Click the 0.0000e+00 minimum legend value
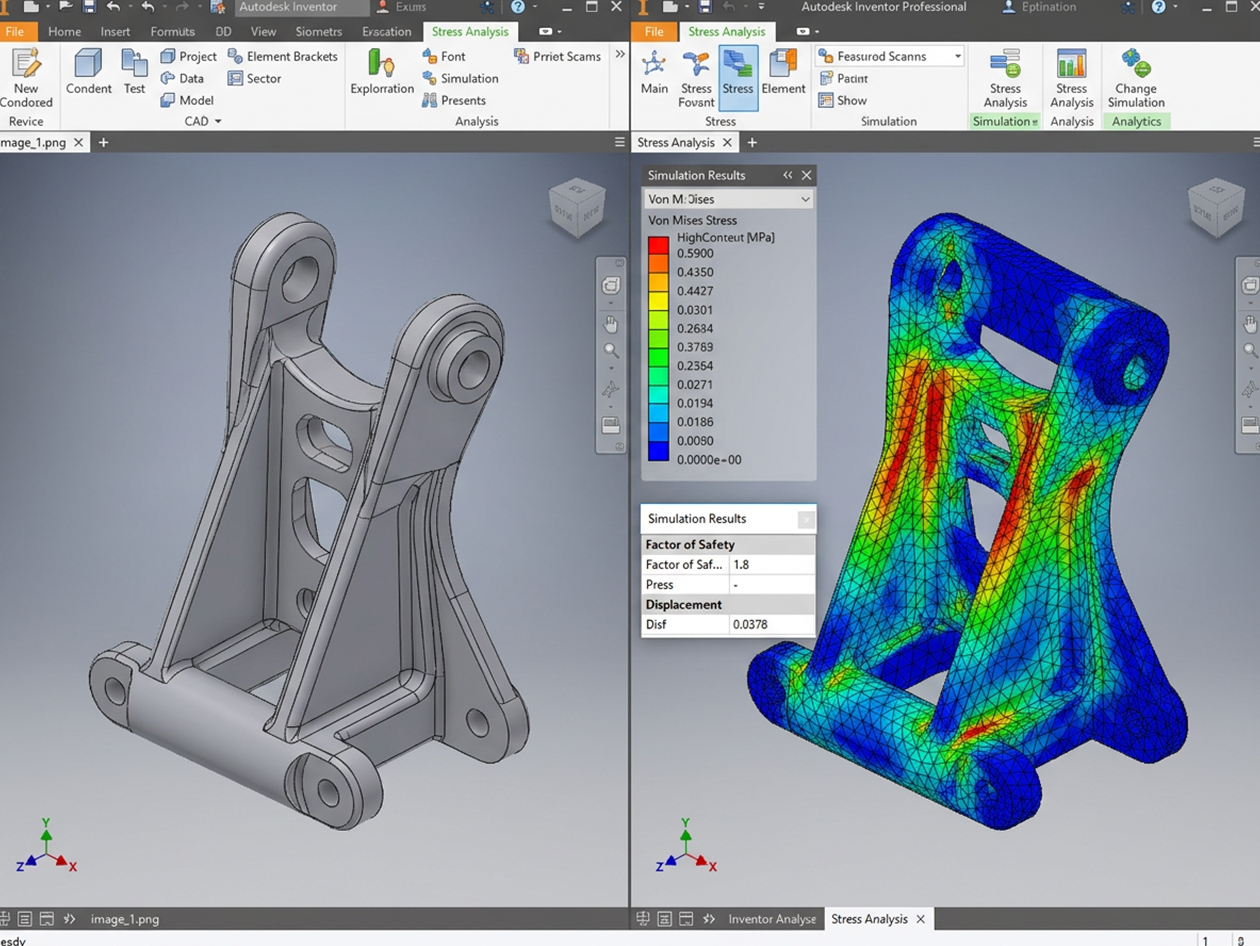1260x946 pixels. coord(709,460)
